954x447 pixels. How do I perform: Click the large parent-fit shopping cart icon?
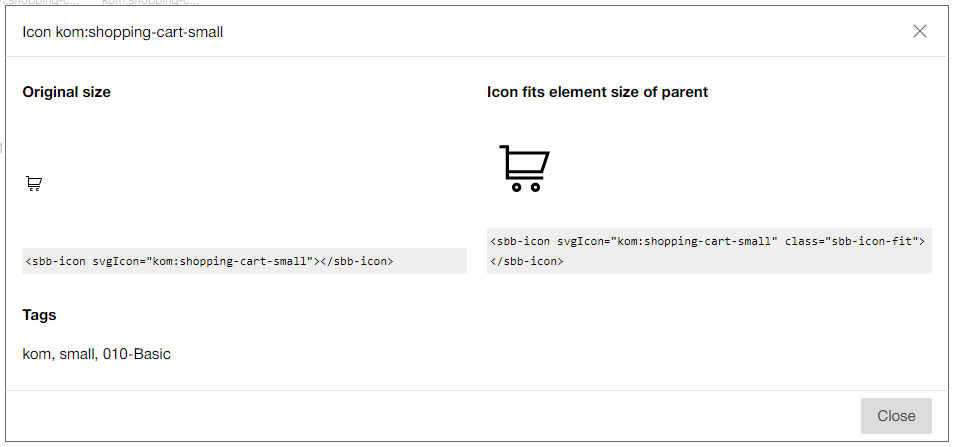click(x=524, y=167)
